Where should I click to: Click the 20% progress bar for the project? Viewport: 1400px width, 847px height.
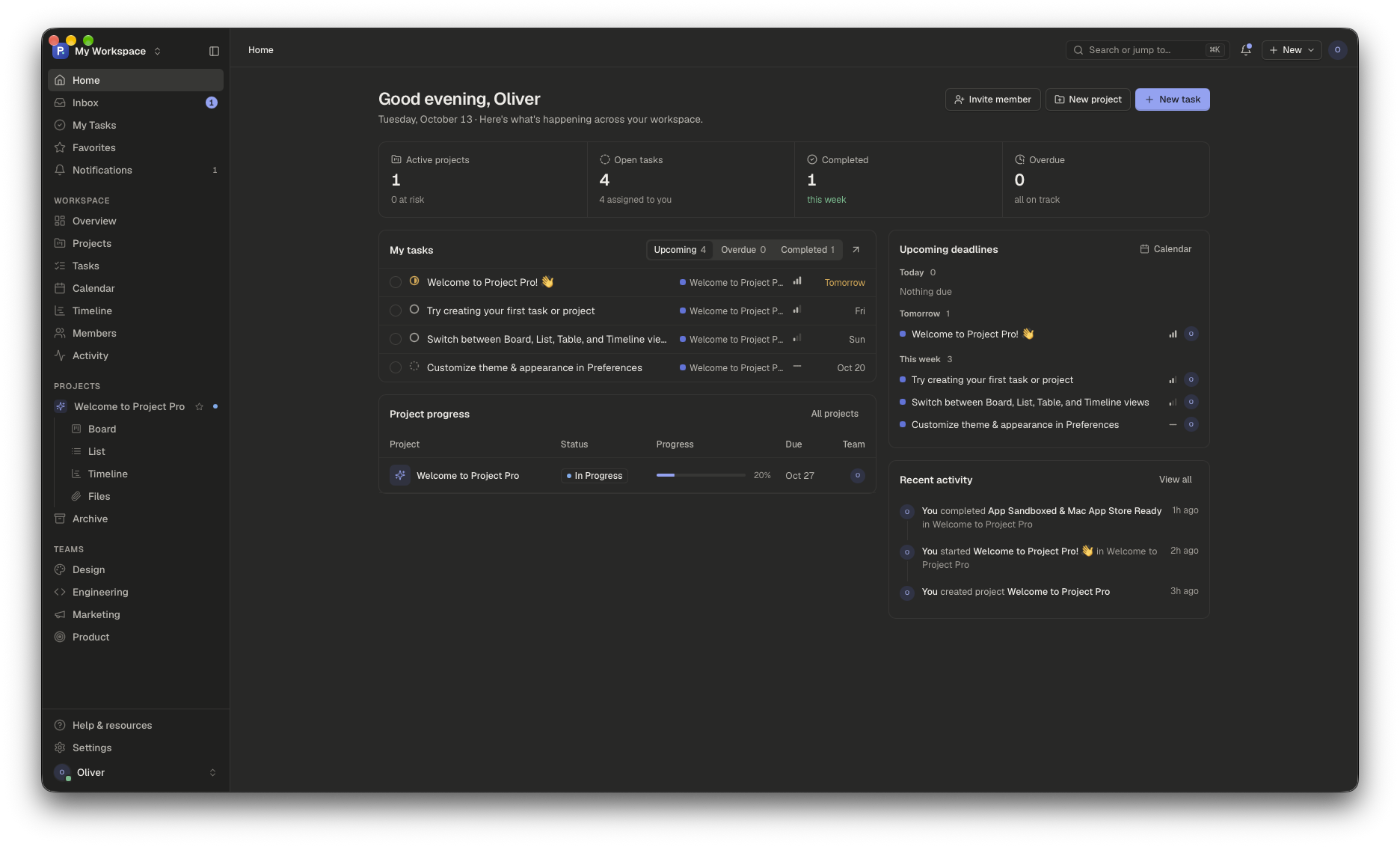tap(700, 475)
